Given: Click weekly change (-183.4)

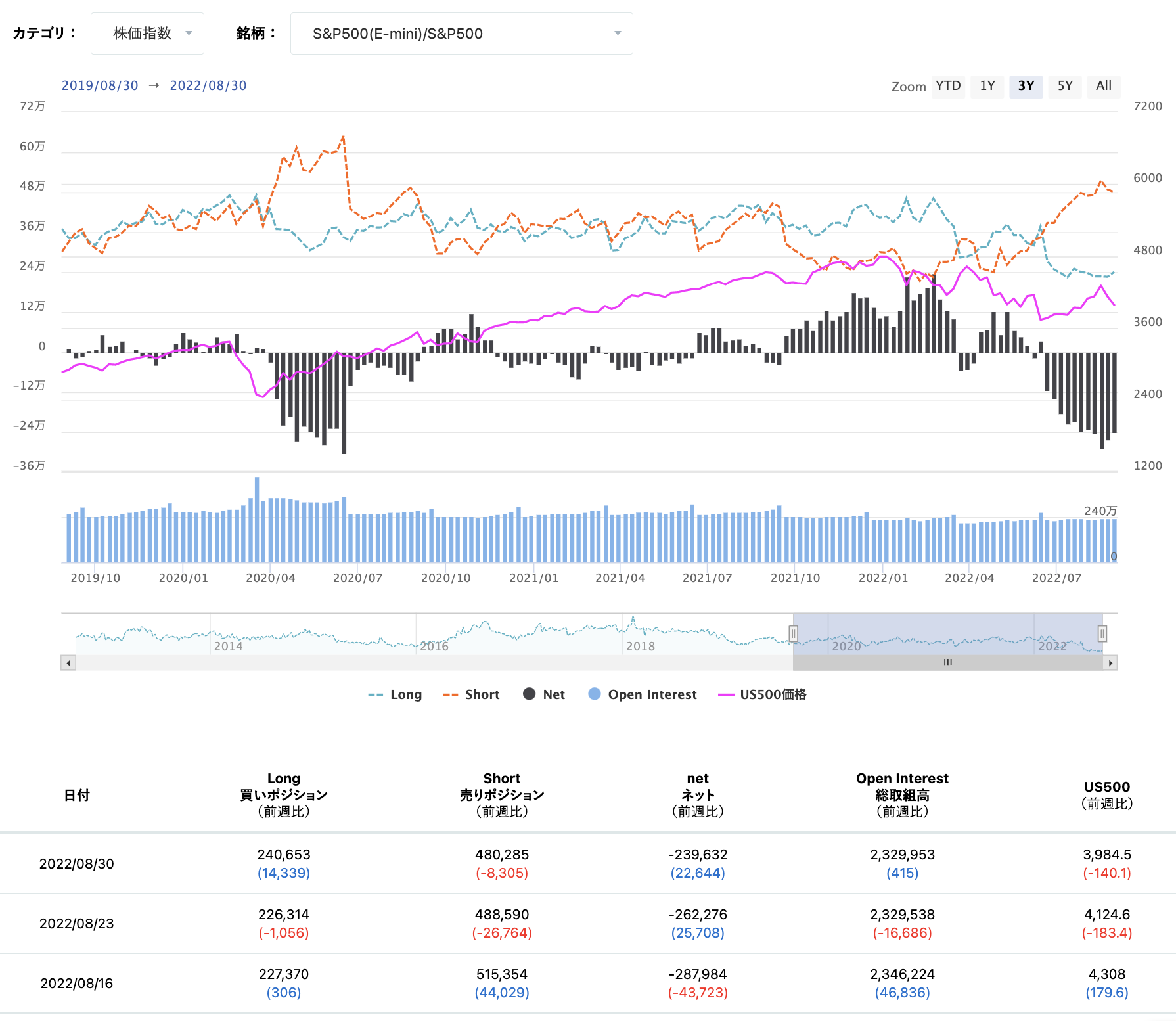Looking at the screenshot, I should pyautogui.click(x=1107, y=933).
